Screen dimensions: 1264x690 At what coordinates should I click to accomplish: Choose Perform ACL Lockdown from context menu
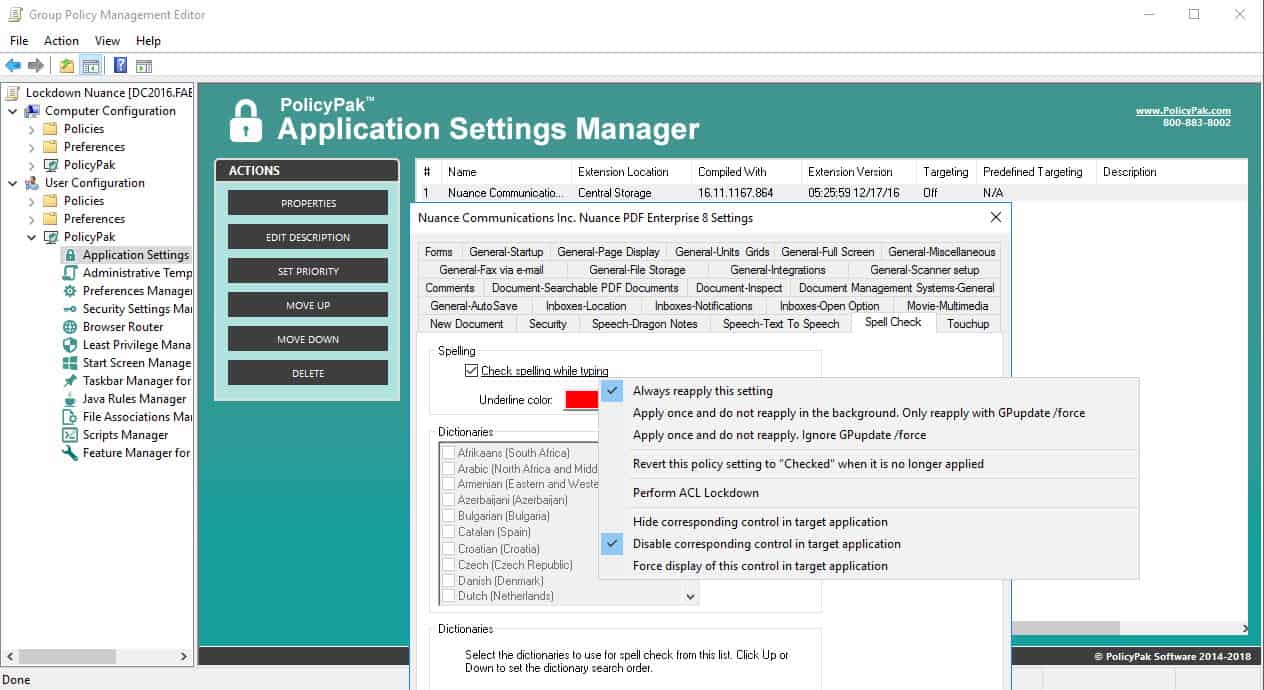(x=696, y=493)
